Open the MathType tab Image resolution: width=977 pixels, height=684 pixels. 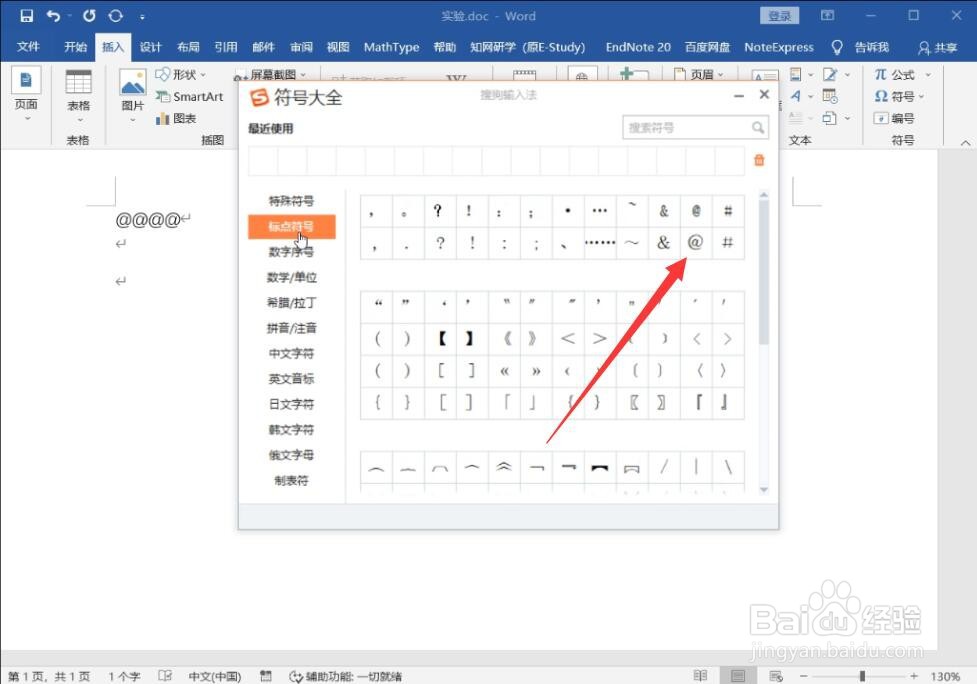pyautogui.click(x=391, y=47)
